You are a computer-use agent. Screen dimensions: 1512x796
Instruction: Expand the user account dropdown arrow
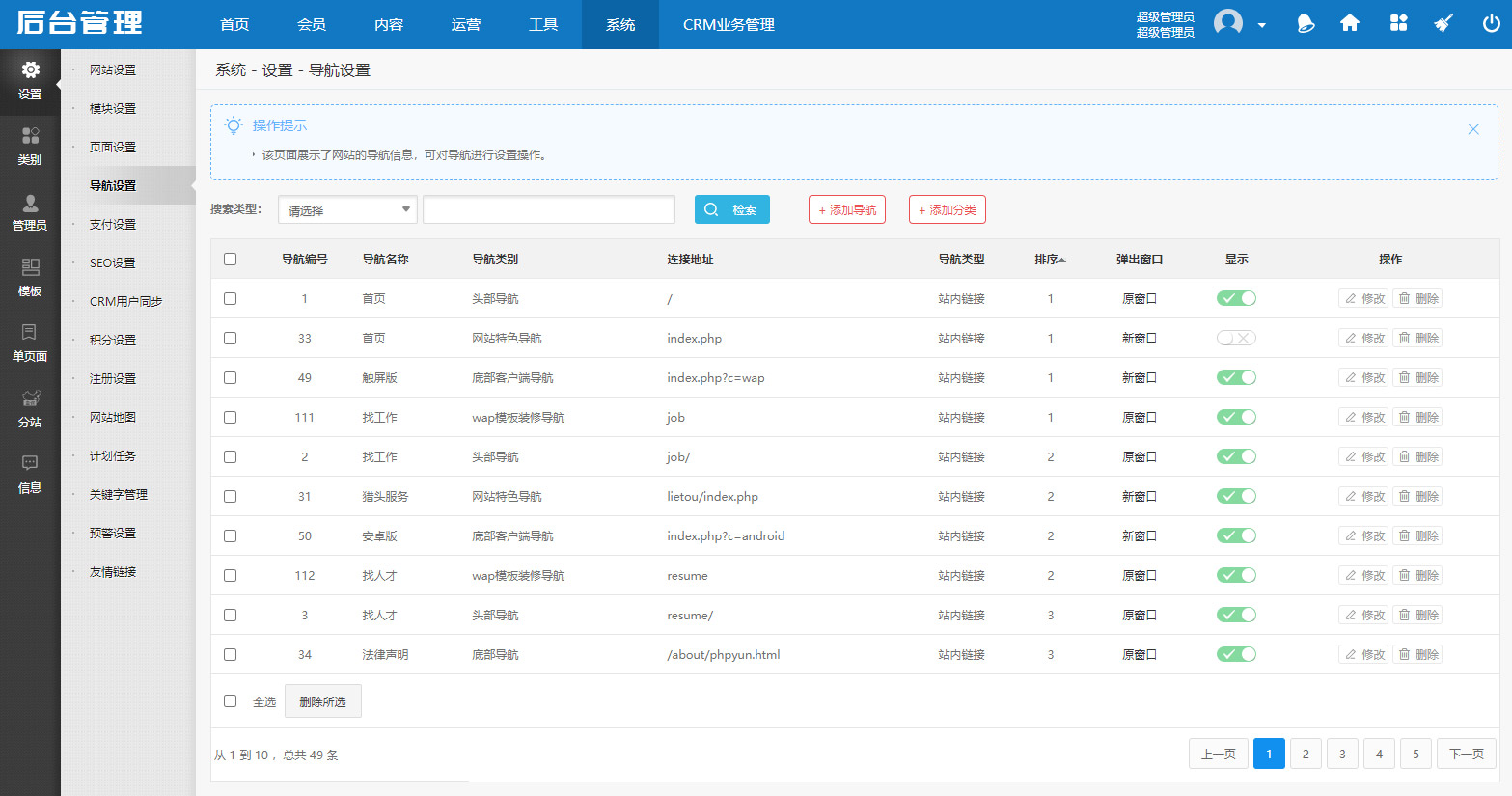1261,25
